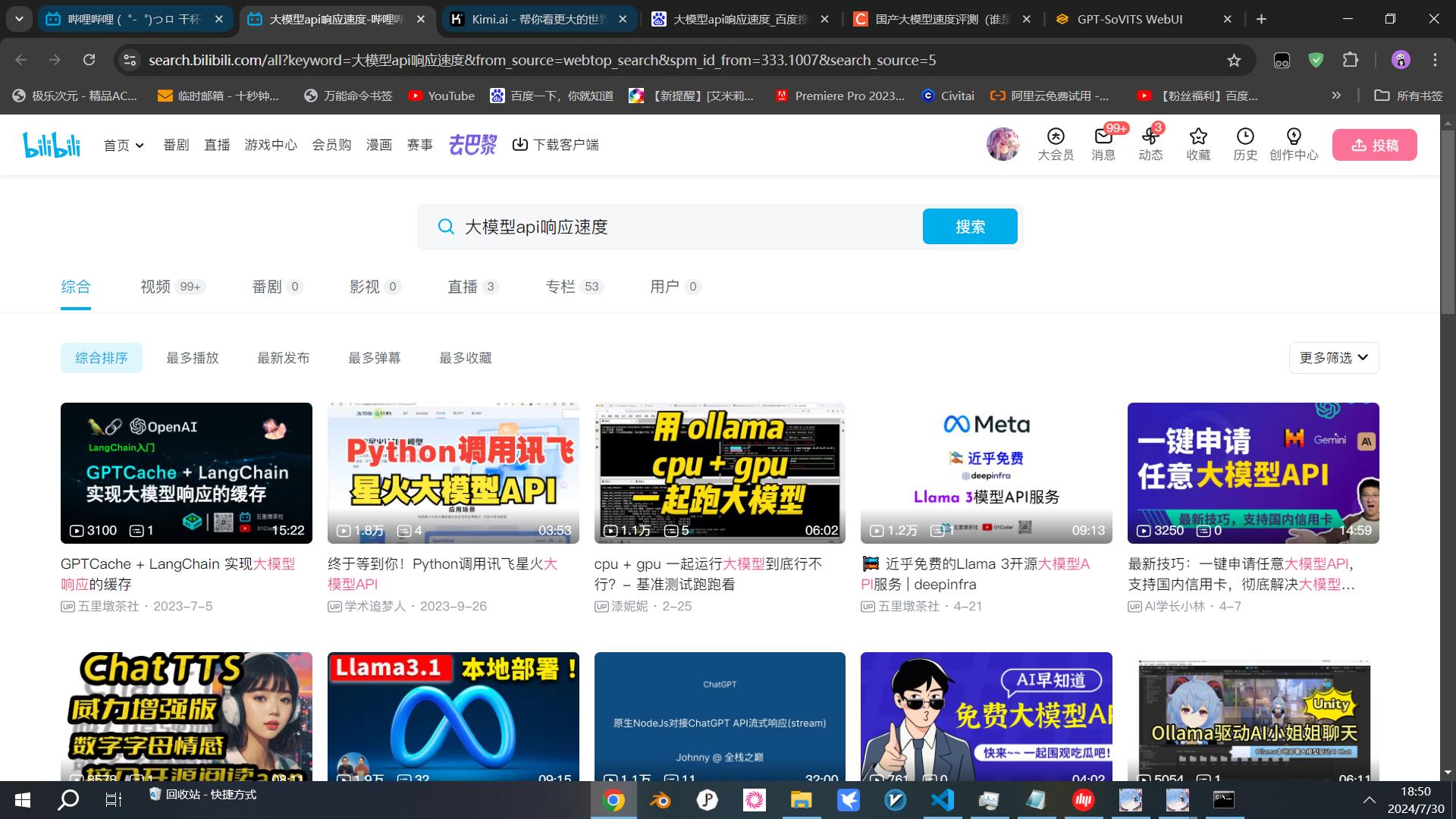The image size is (1456, 819).
Task: Expand the 首页 dropdown in the bilibili header
Action: point(124,145)
